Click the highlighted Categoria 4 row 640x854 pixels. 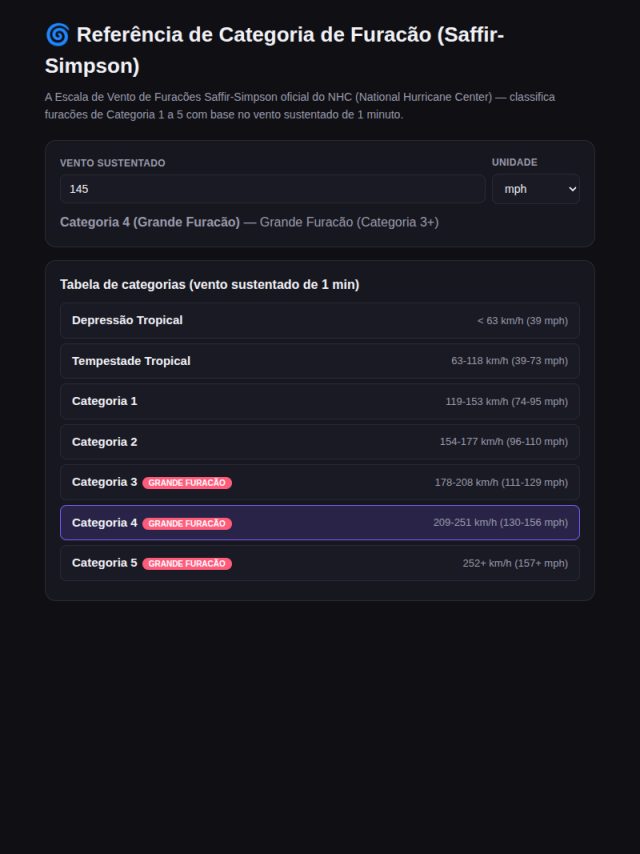coord(320,523)
